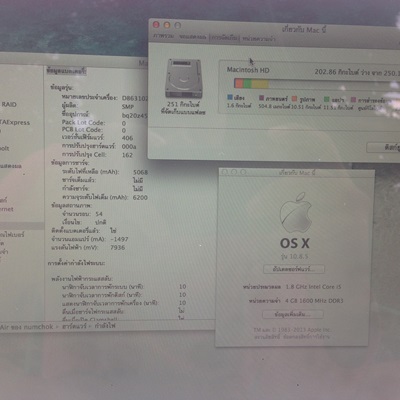Click the highlighted battery information heading
Image resolution: width=400 pixels, height=400 pixels.
pyautogui.click(x=66, y=71)
